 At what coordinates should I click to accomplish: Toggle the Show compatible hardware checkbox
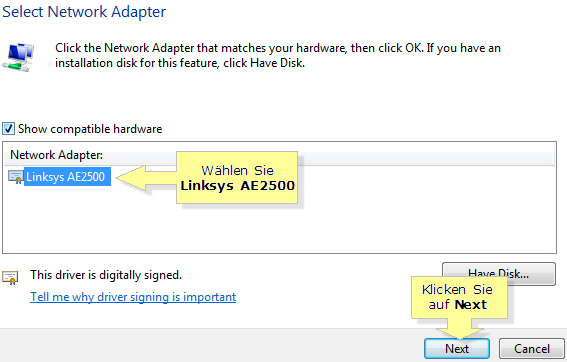click(8, 129)
